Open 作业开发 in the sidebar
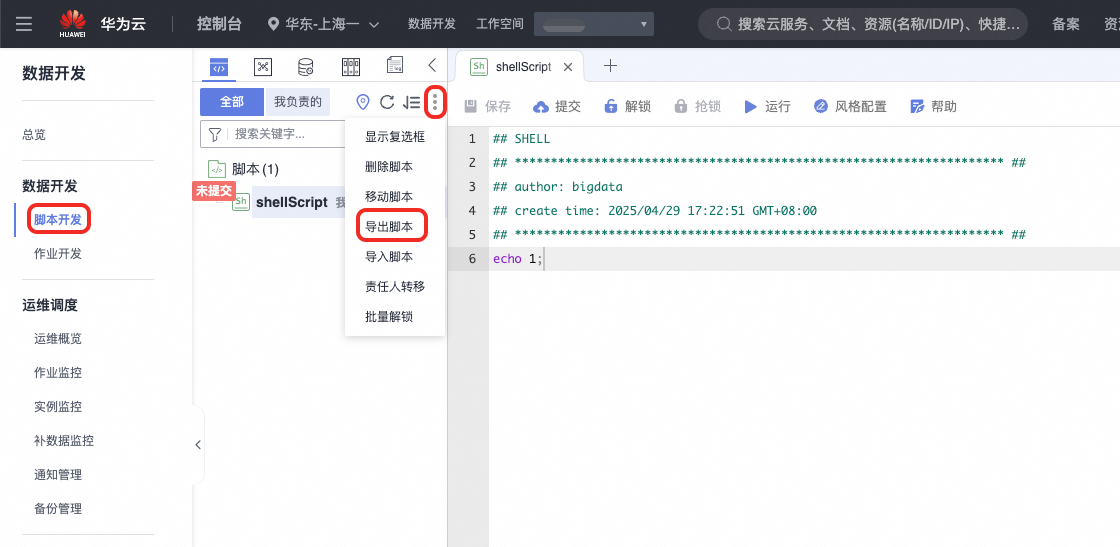Image resolution: width=1120 pixels, height=547 pixels. click(x=58, y=254)
